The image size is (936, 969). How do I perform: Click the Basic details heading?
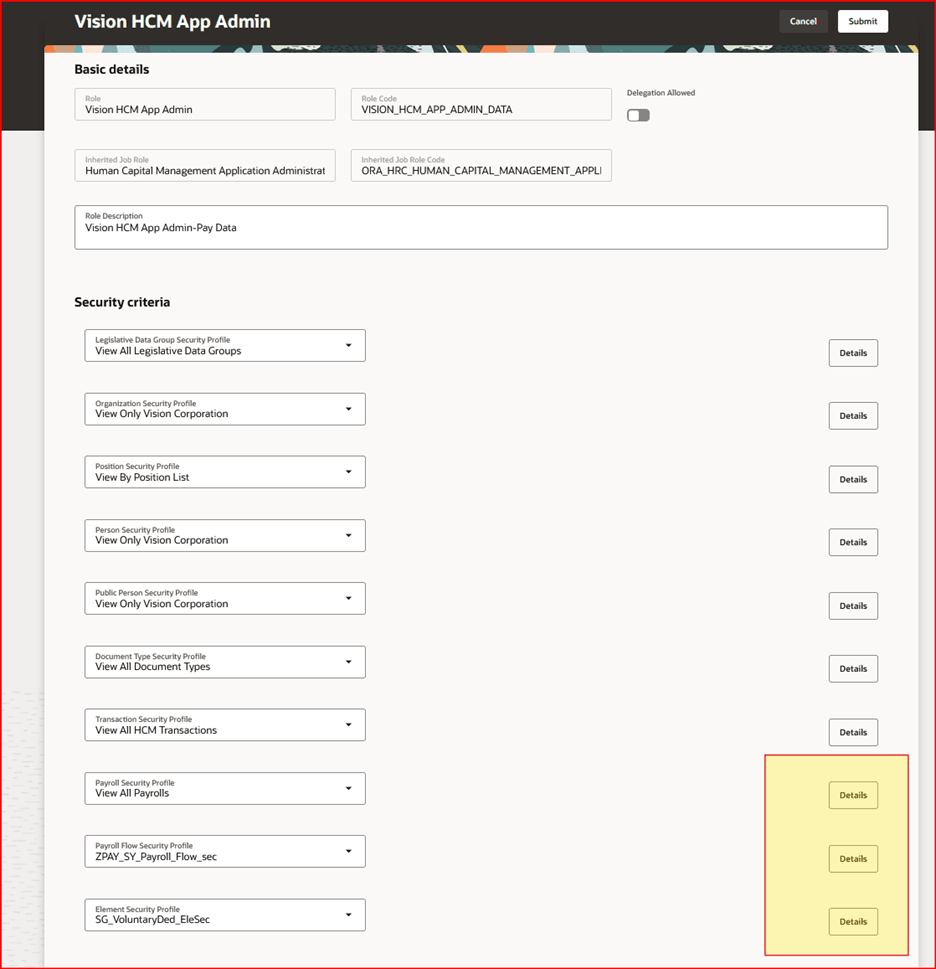click(x=112, y=69)
